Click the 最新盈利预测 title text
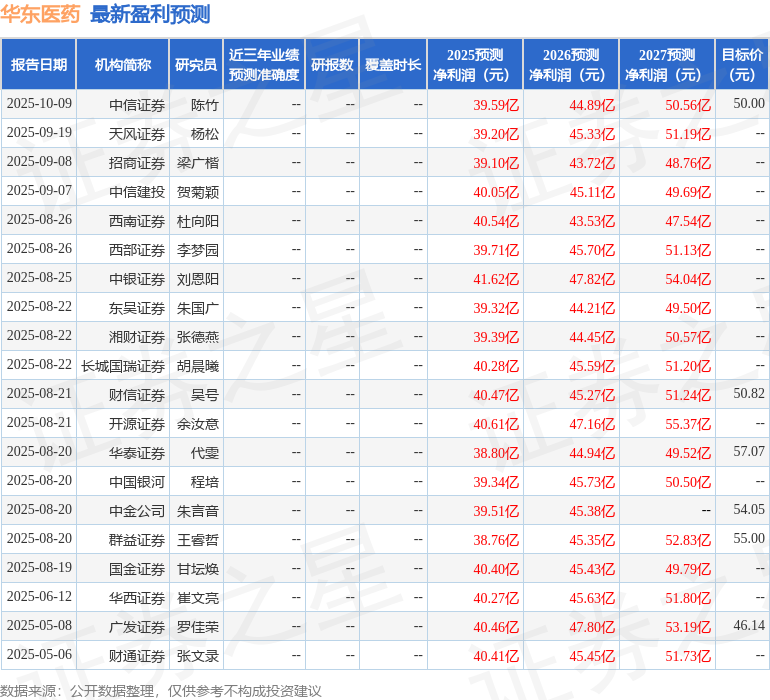The image size is (770, 700). tap(150, 14)
